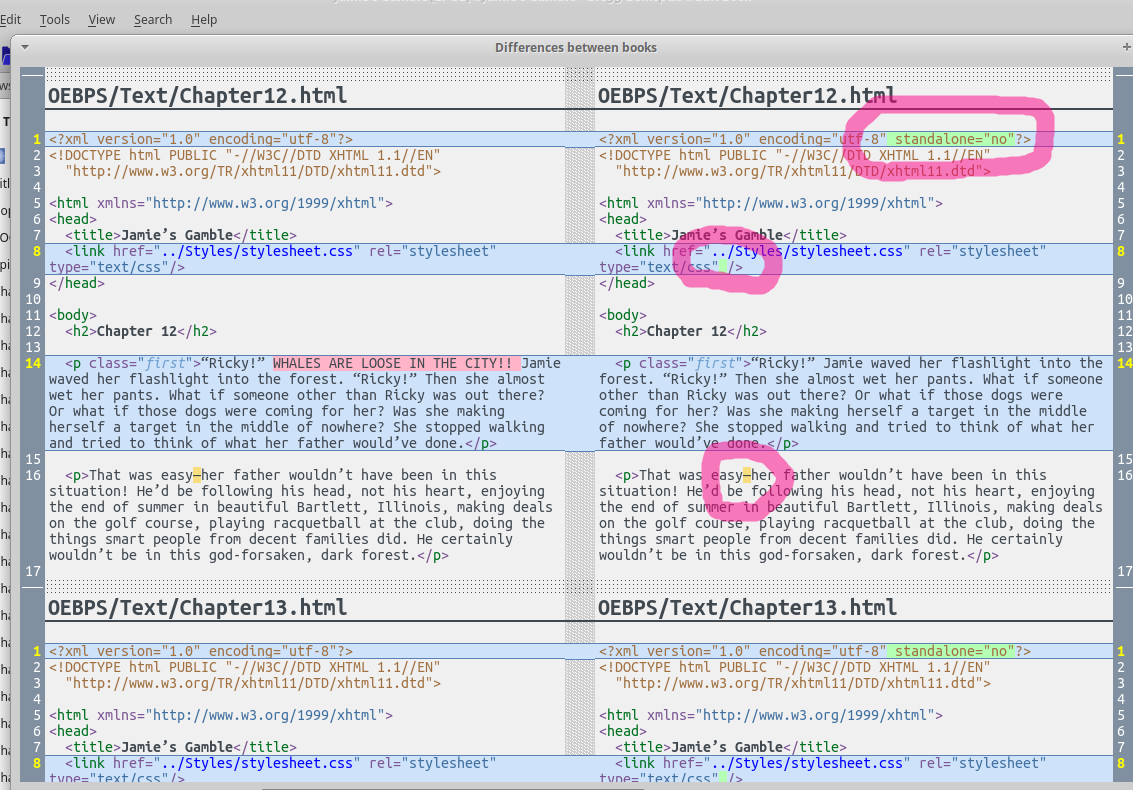Open the Differences between books window menu arrow
Viewport: 1133px width, 790px height.
(x=25, y=47)
